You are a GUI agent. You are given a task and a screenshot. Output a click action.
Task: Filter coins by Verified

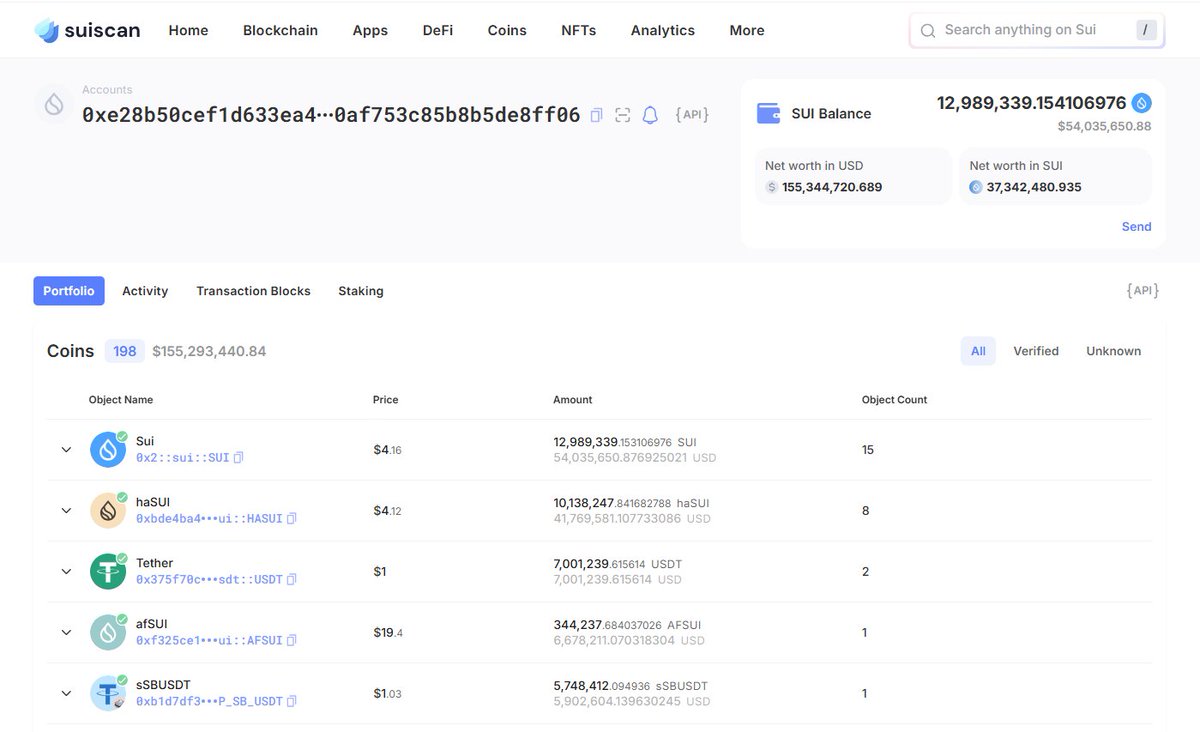tap(1036, 351)
